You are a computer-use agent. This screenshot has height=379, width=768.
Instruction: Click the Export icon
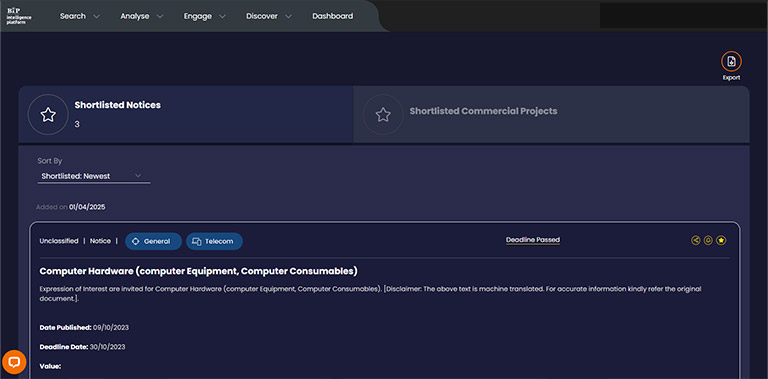[731, 61]
